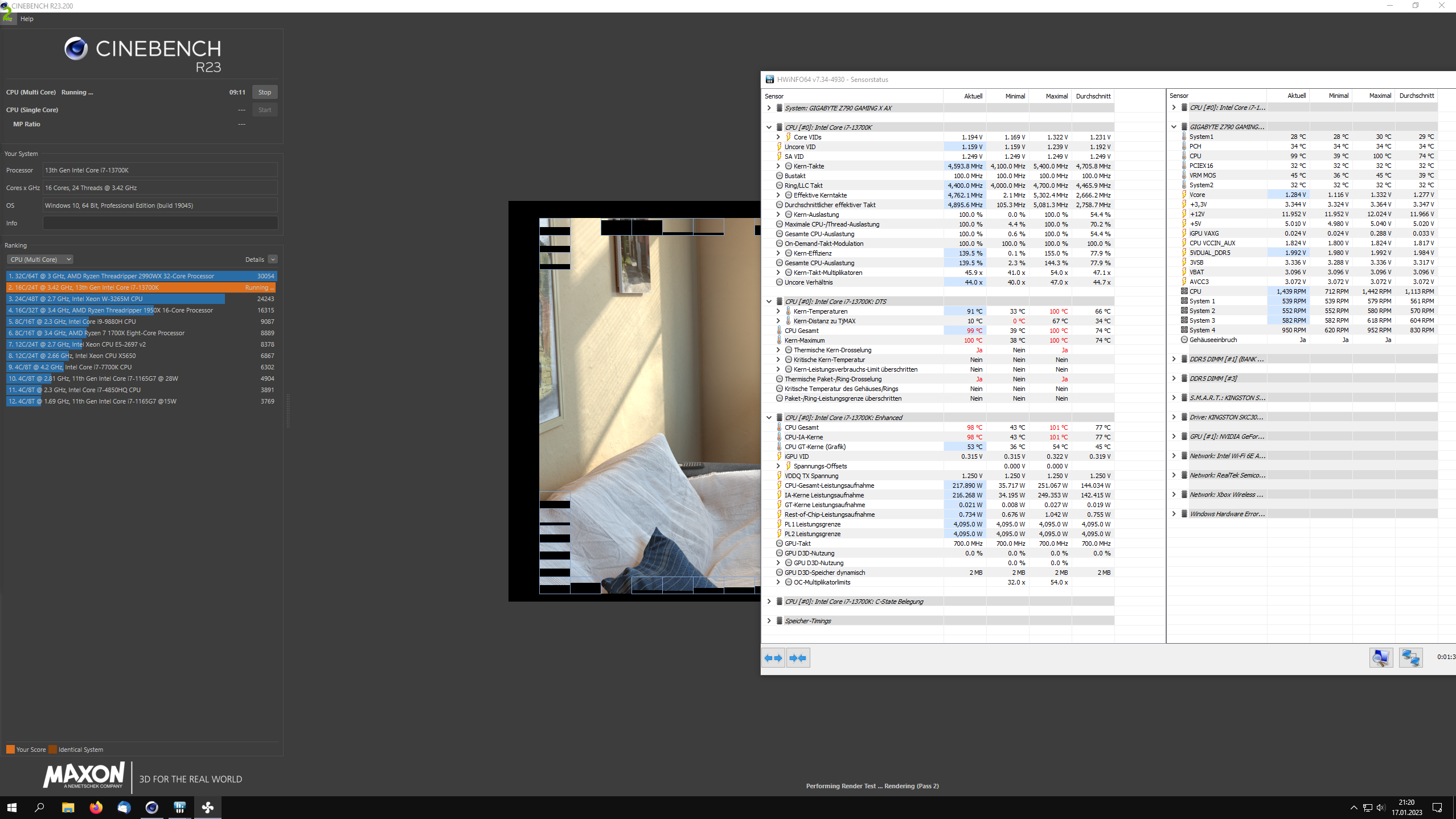Click the Cinebench taskbar icon

click(x=151, y=807)
